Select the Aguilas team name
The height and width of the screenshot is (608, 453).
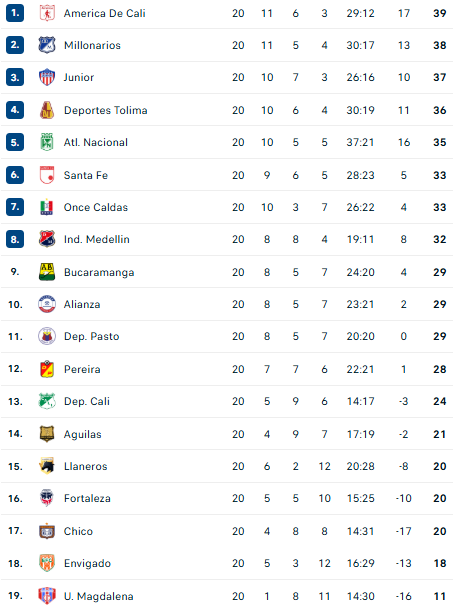(83, 434)
